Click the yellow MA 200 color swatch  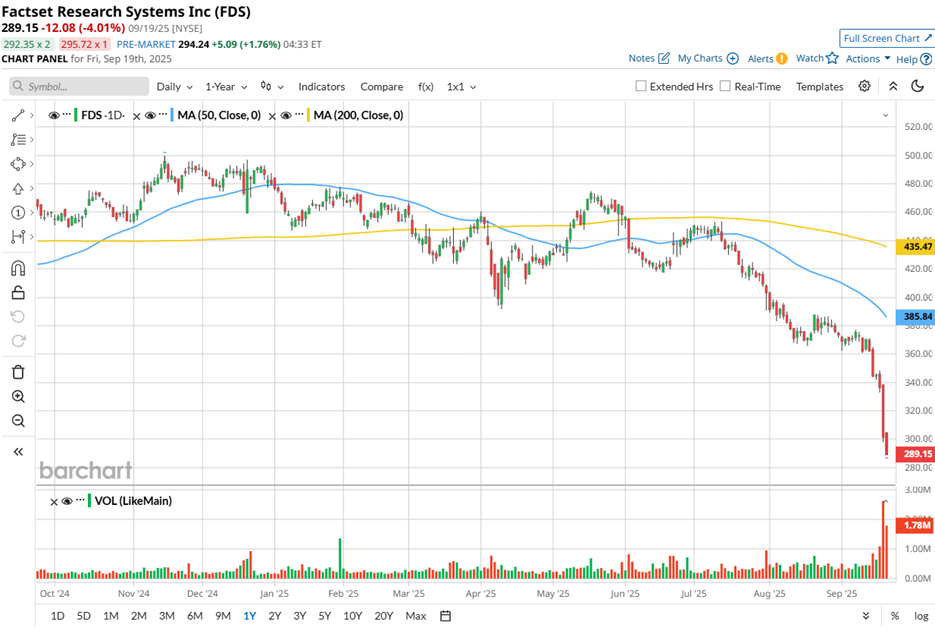(308, 115)
